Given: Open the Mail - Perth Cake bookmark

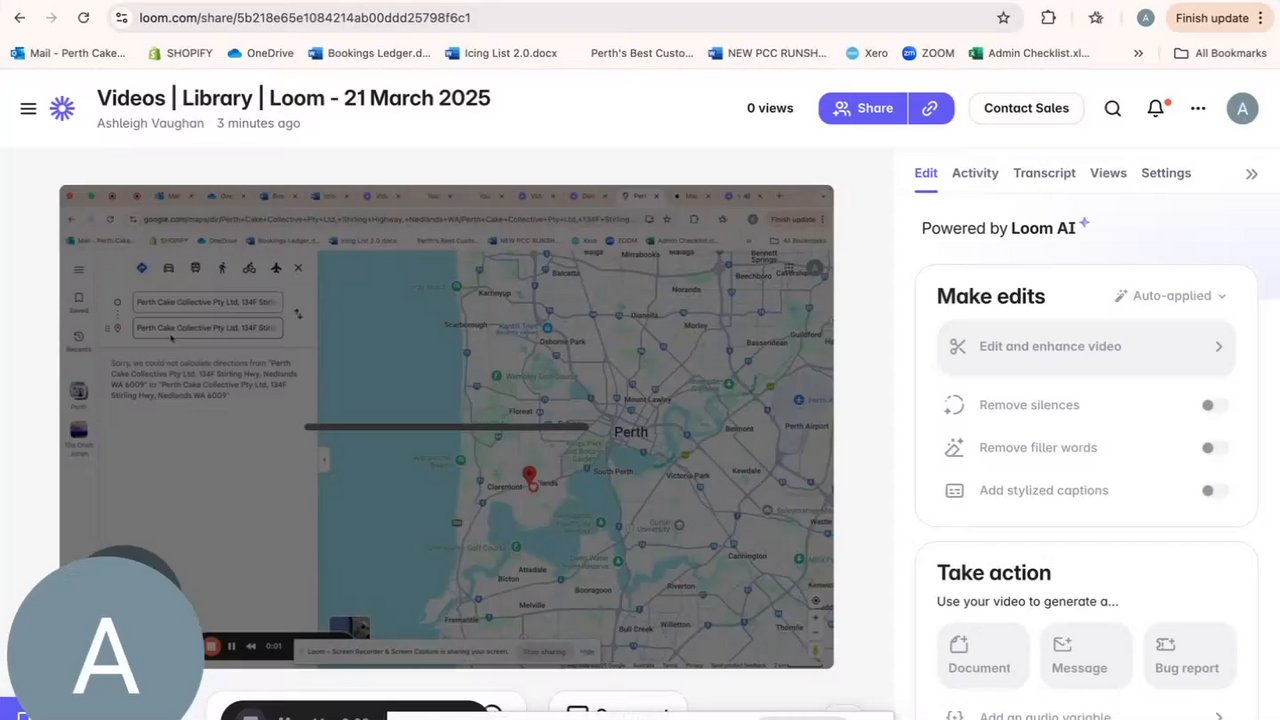Looking at the screenshot, I should pyautogui.click(x=69, y=53).
